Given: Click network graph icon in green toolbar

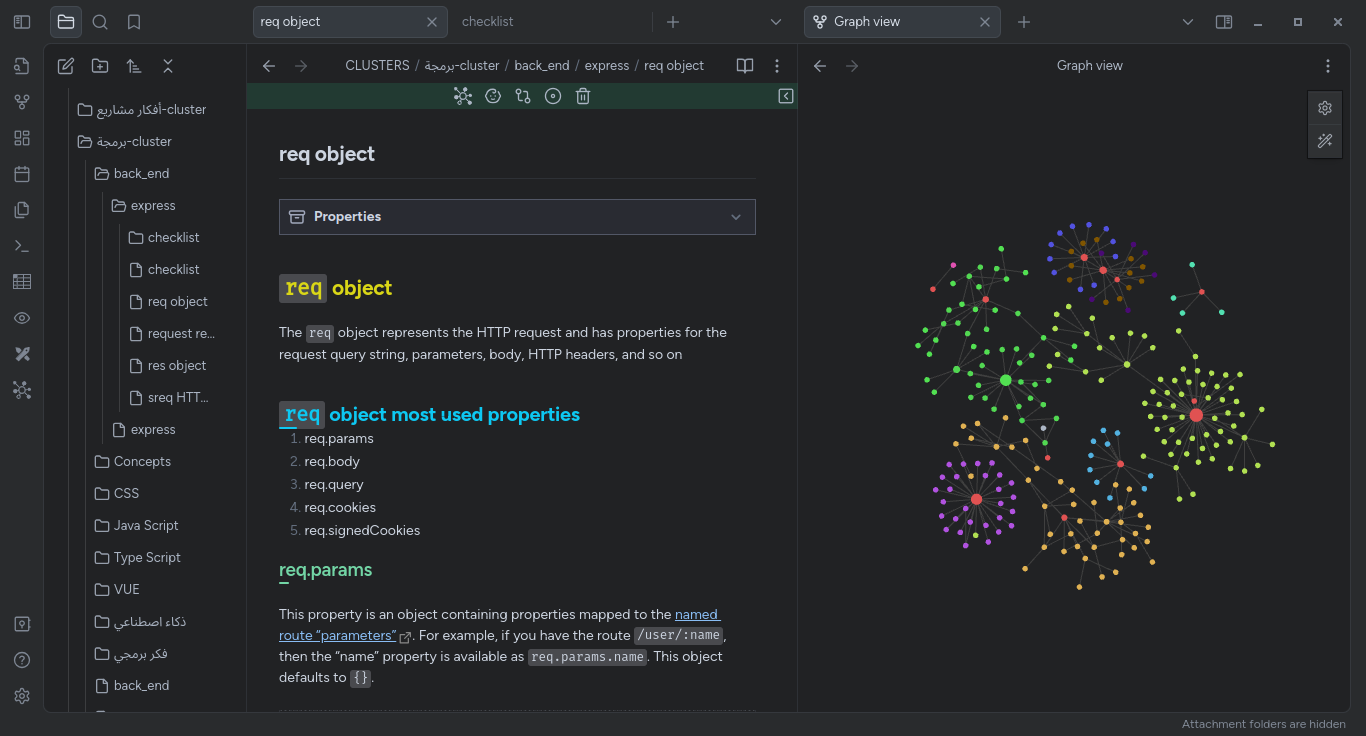Looking at the screenshot, I should pos(462,96).
